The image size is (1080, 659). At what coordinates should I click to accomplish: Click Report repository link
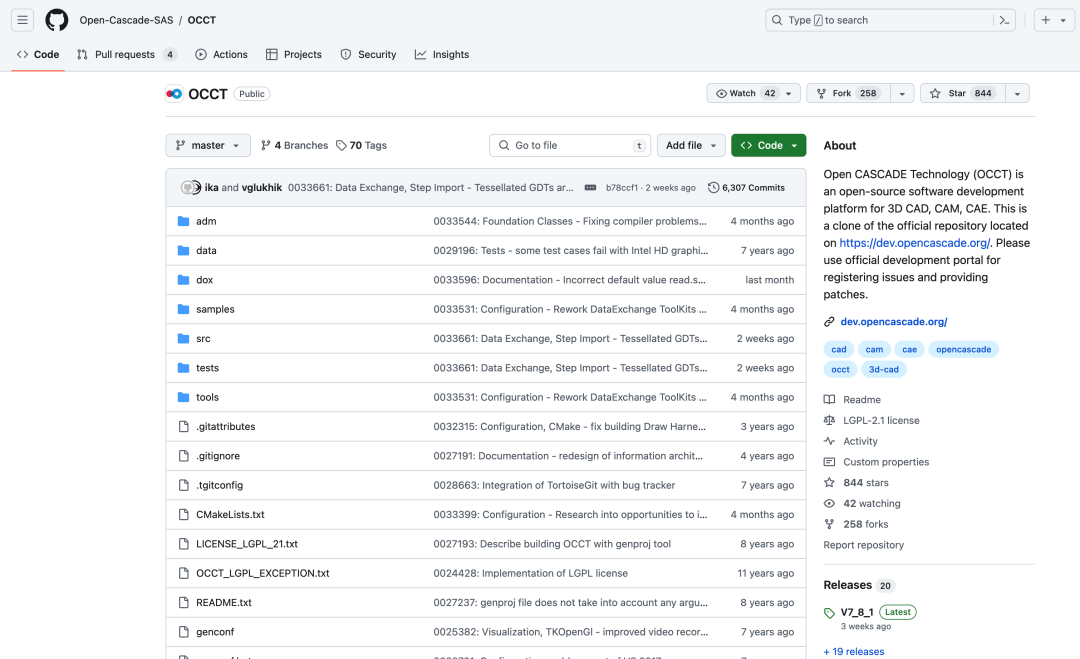tap(864, 545)
